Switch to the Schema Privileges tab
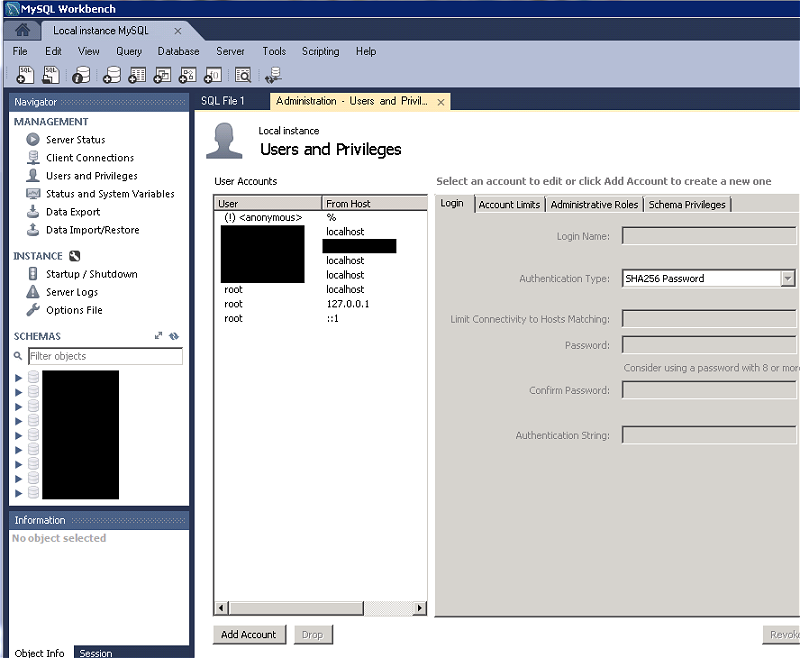Image resolution: width=800 pixels, height=658 pixels. tap(687, 205)
